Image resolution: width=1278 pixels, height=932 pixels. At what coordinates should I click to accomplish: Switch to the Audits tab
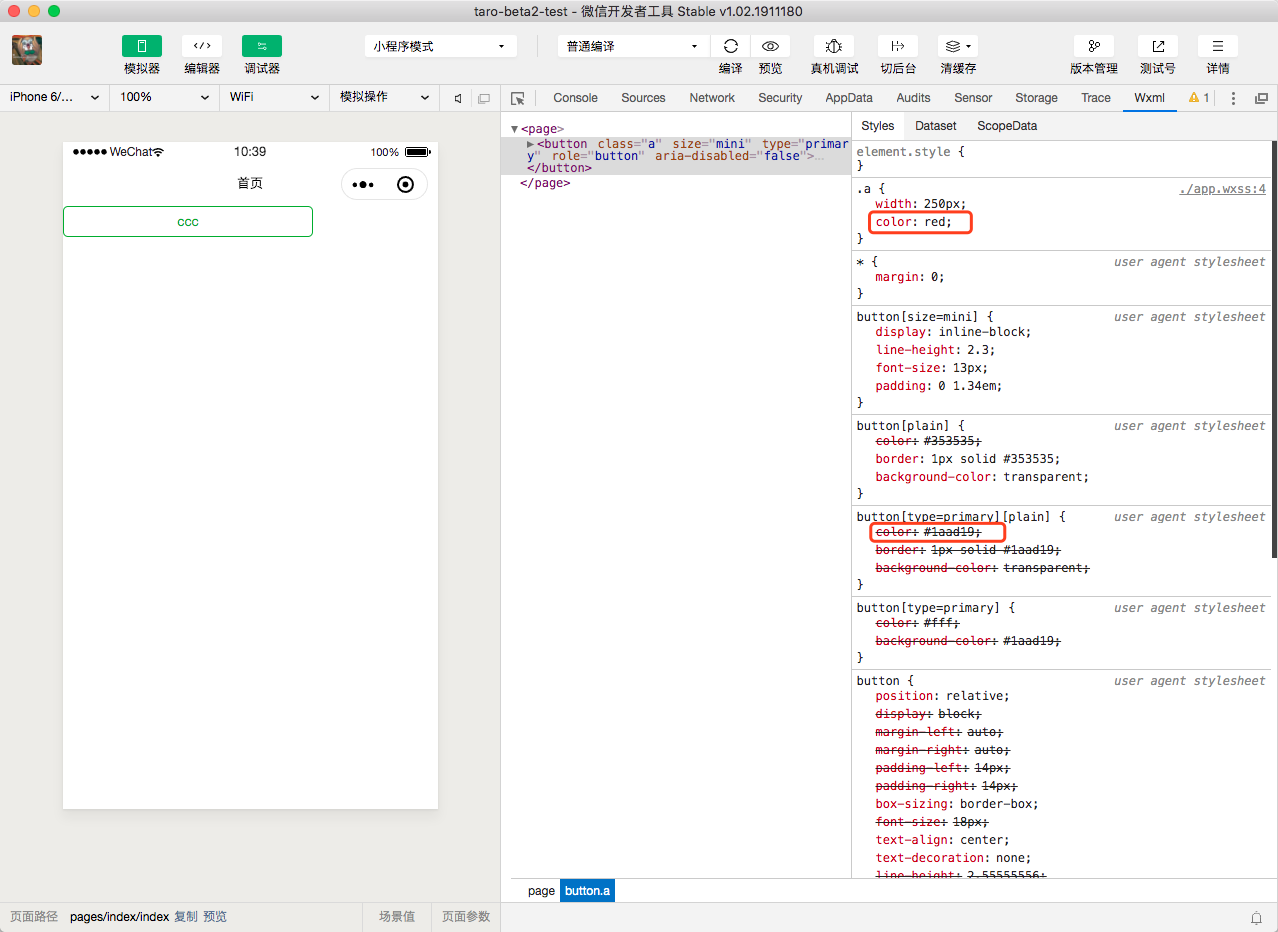(x=913, y=98)
